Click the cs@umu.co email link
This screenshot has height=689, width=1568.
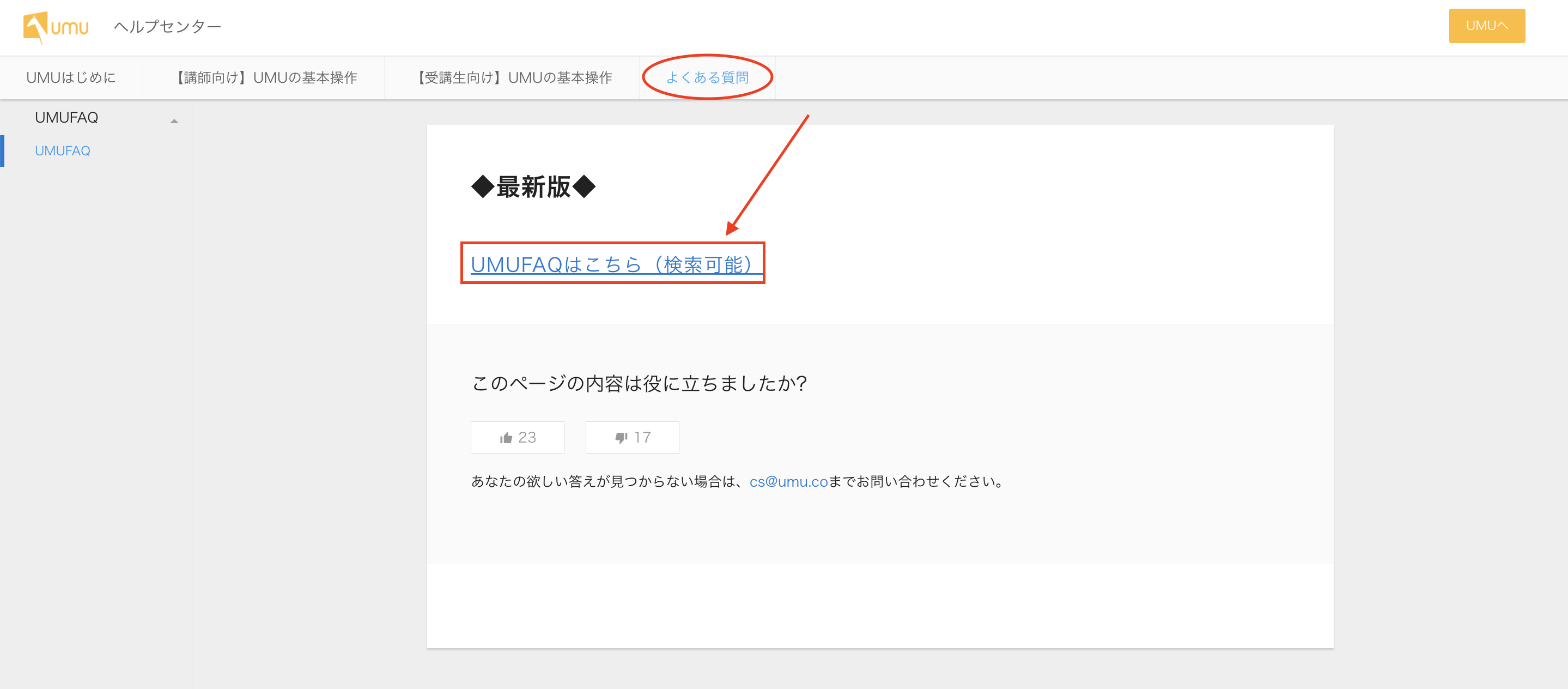click(788, 482)
